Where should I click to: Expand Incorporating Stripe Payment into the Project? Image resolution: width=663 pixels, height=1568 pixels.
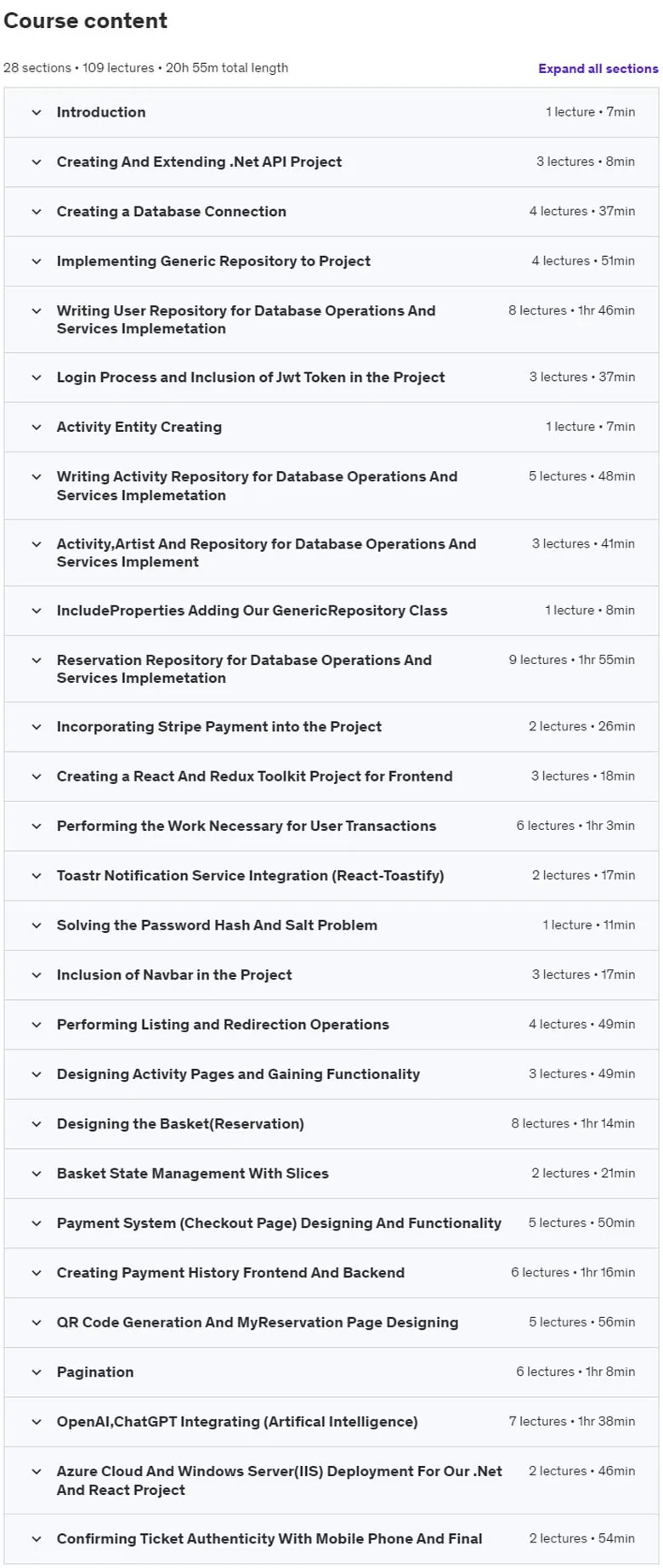331,727
